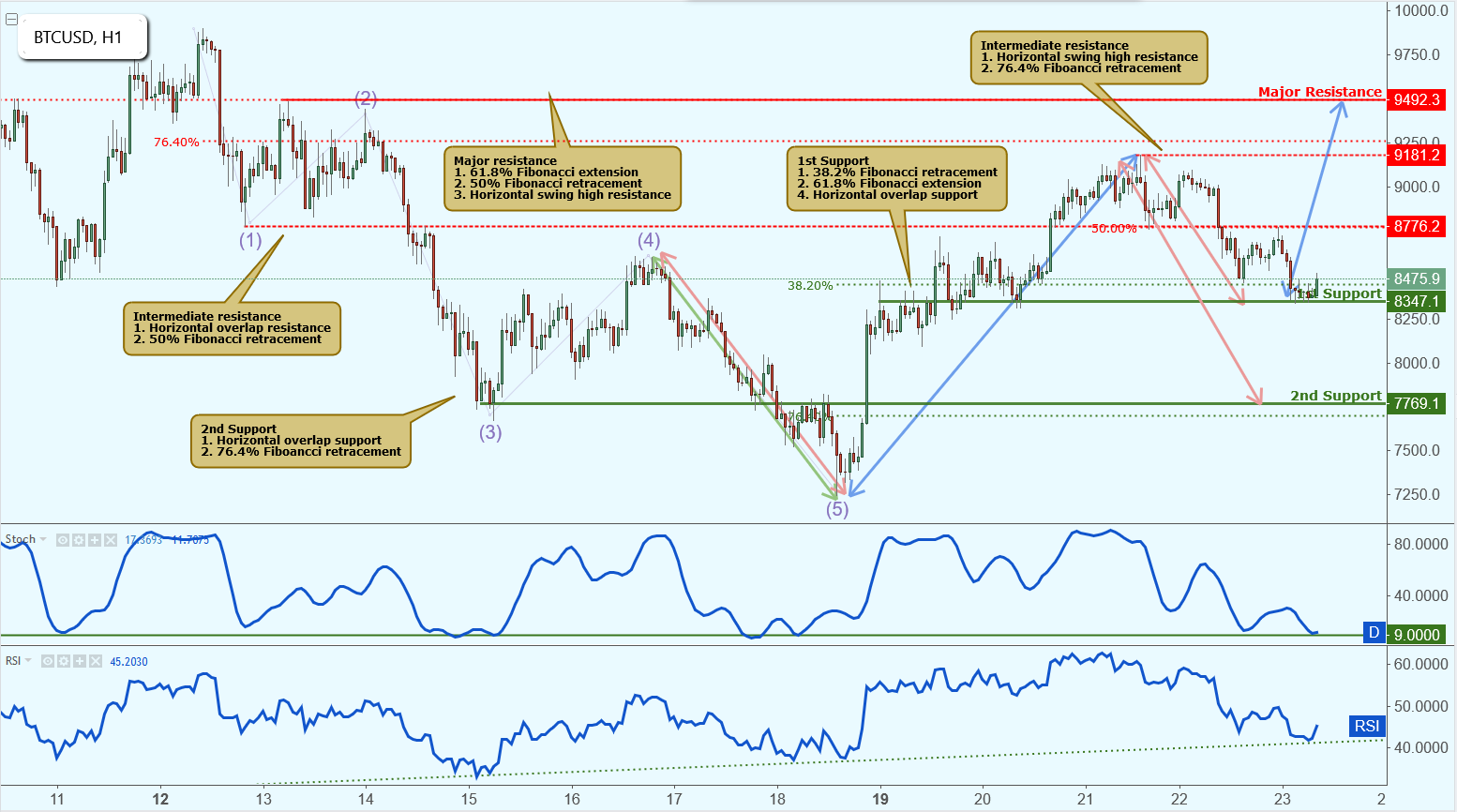Select the Major Resistance red text
Screen dimensions: 1457x812
coord(1320,92)
